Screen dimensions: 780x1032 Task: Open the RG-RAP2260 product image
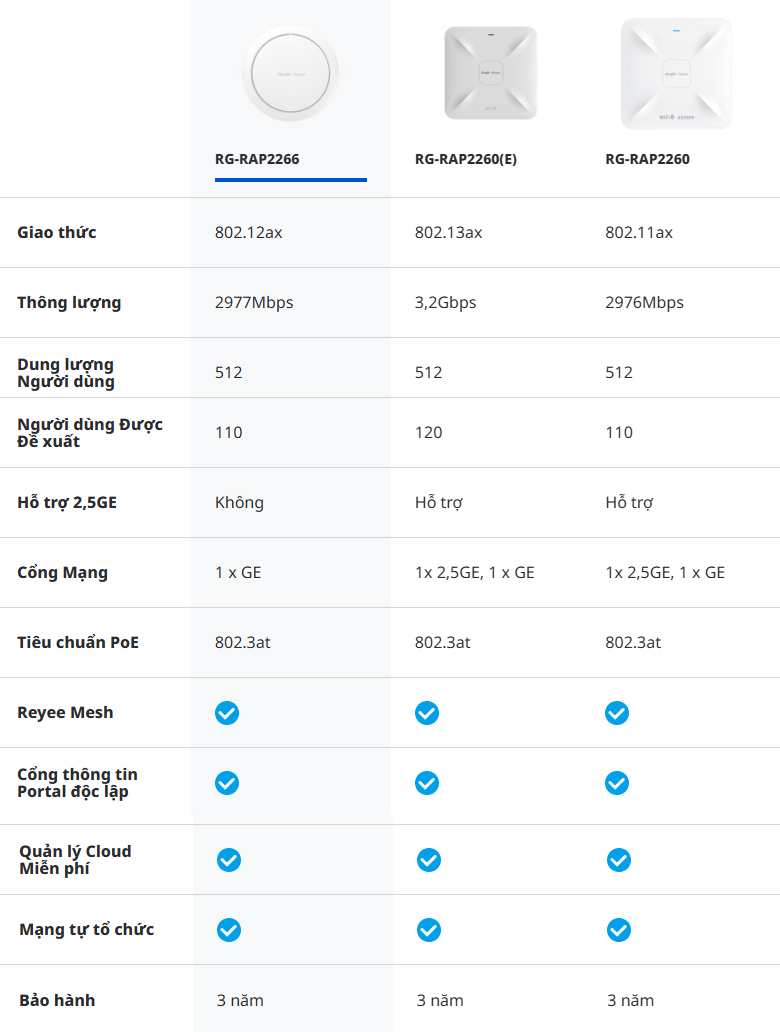[676, 73]
